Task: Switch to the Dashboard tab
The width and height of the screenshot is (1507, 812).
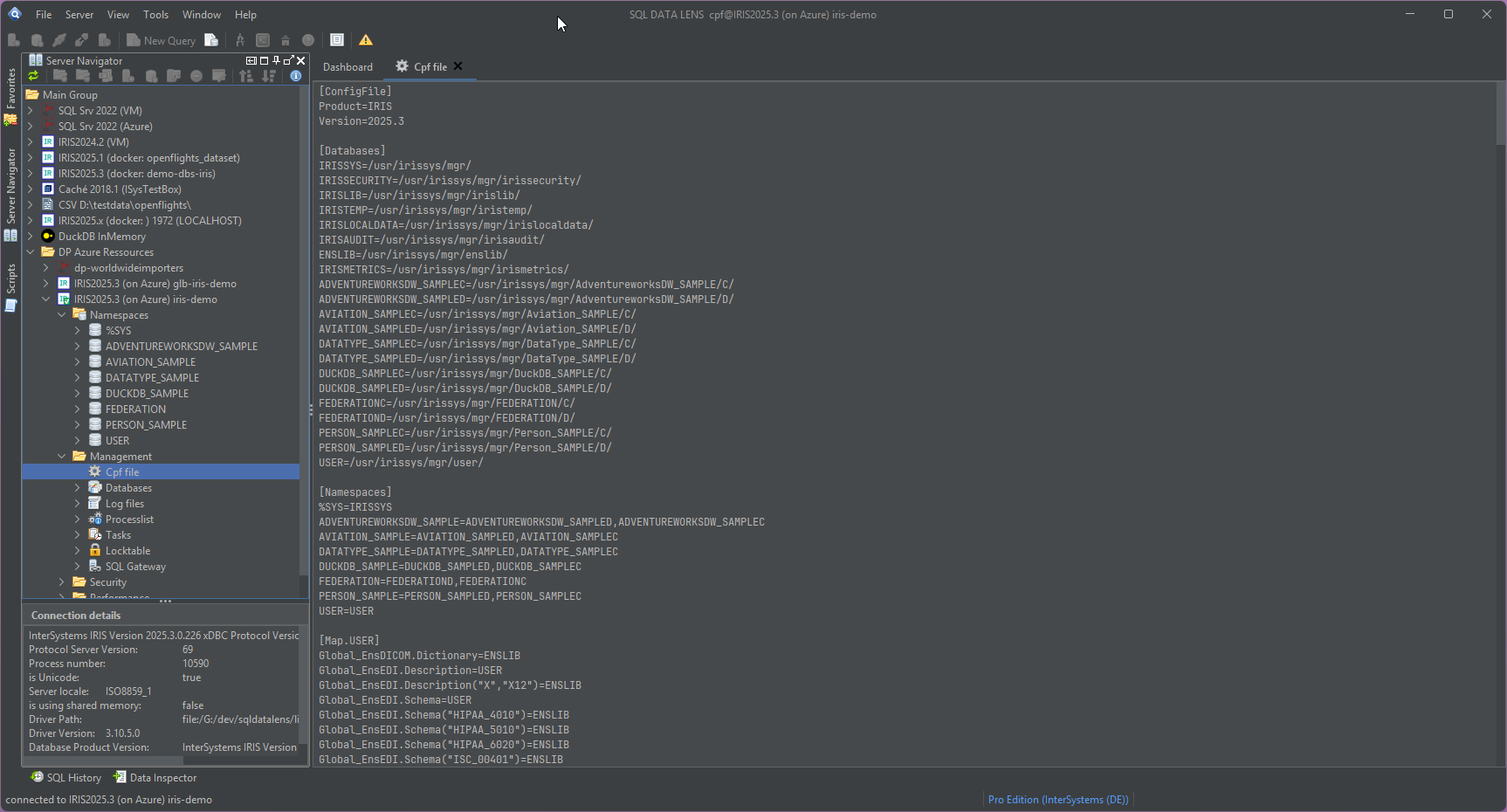Action: 348,67
